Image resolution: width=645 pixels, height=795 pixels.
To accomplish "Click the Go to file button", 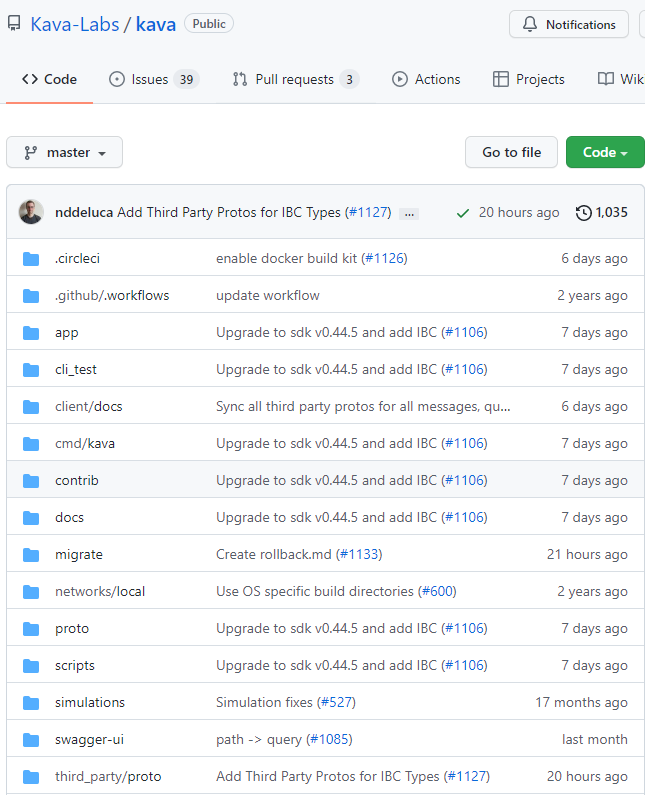I will (x=511, y=152).
